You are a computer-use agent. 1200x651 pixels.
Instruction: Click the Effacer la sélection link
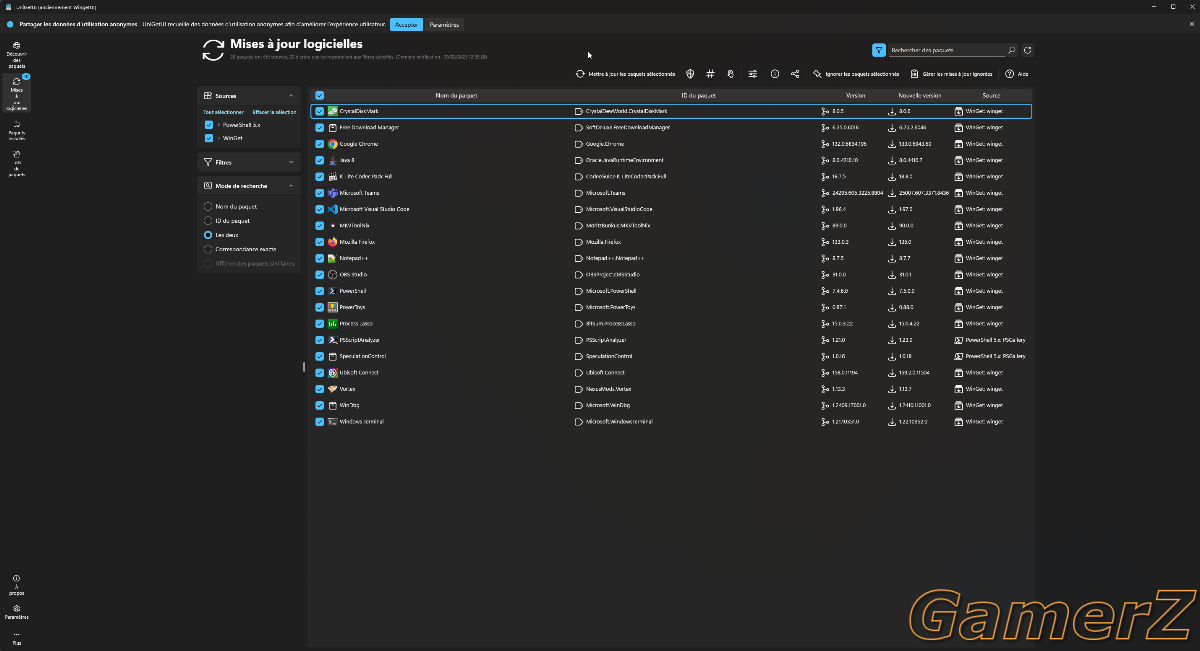point(274,112)
